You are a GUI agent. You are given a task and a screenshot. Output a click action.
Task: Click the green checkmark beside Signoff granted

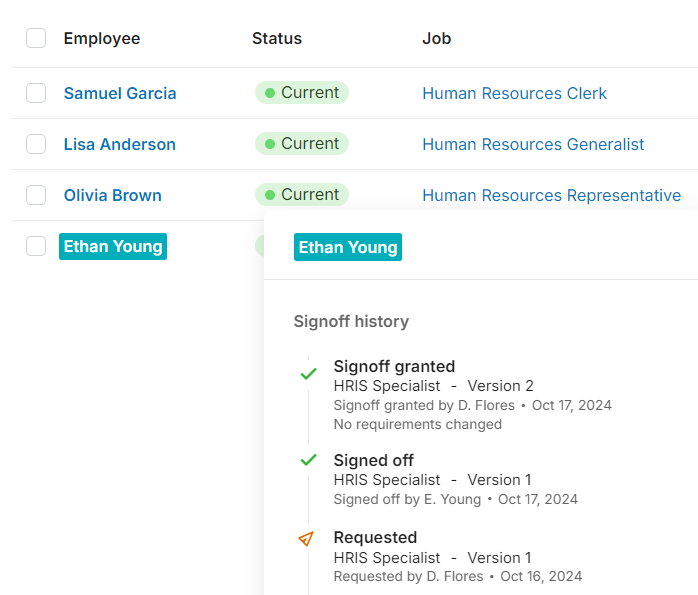tap(308, 374)
